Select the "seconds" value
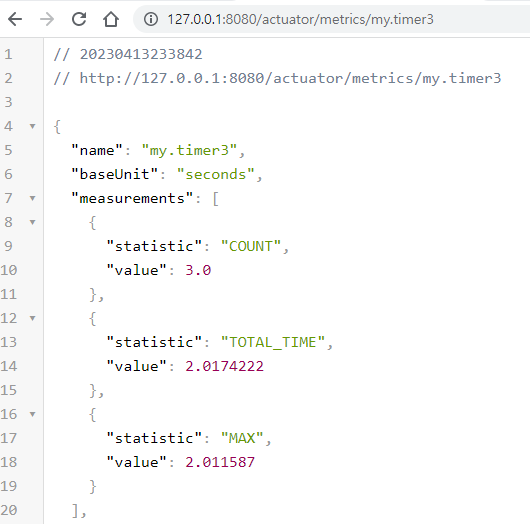Image resolution: width=530 pixels, height=524 pixels. click(216, 174)
